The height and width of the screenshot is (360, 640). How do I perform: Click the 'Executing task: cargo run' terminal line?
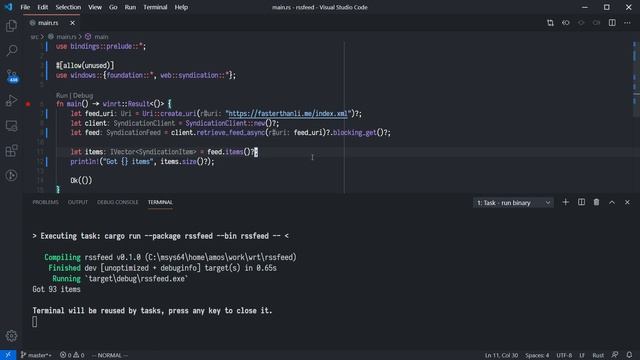(160, 236)
